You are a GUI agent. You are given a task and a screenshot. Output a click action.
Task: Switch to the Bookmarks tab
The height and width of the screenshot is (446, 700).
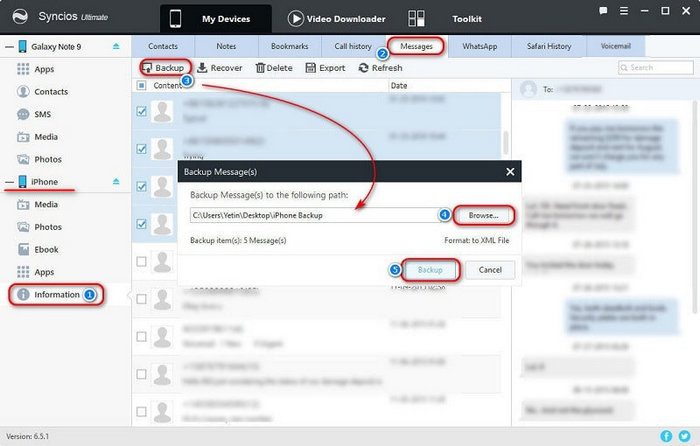289,46
